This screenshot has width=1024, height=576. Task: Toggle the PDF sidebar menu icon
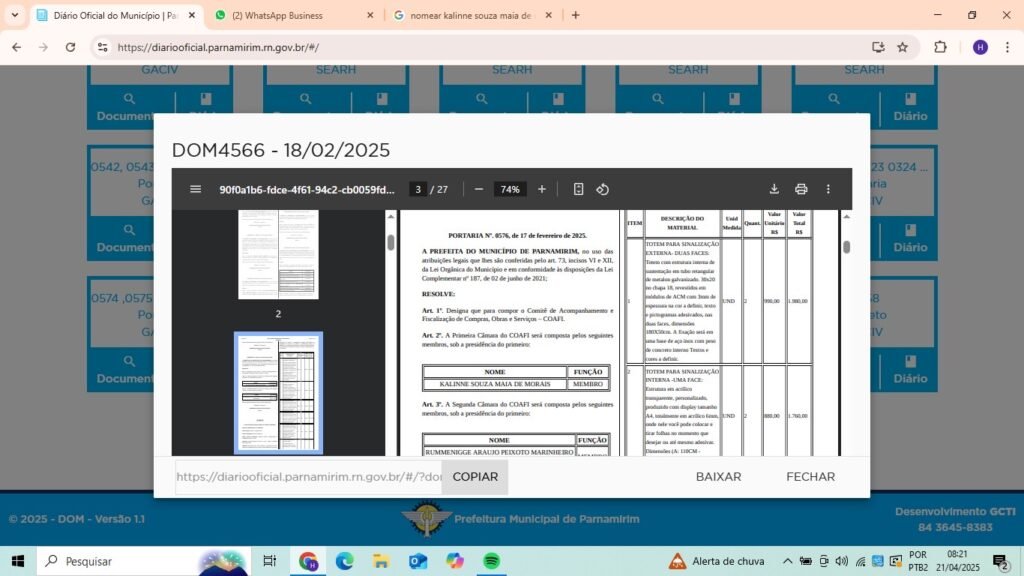[195, 189]
